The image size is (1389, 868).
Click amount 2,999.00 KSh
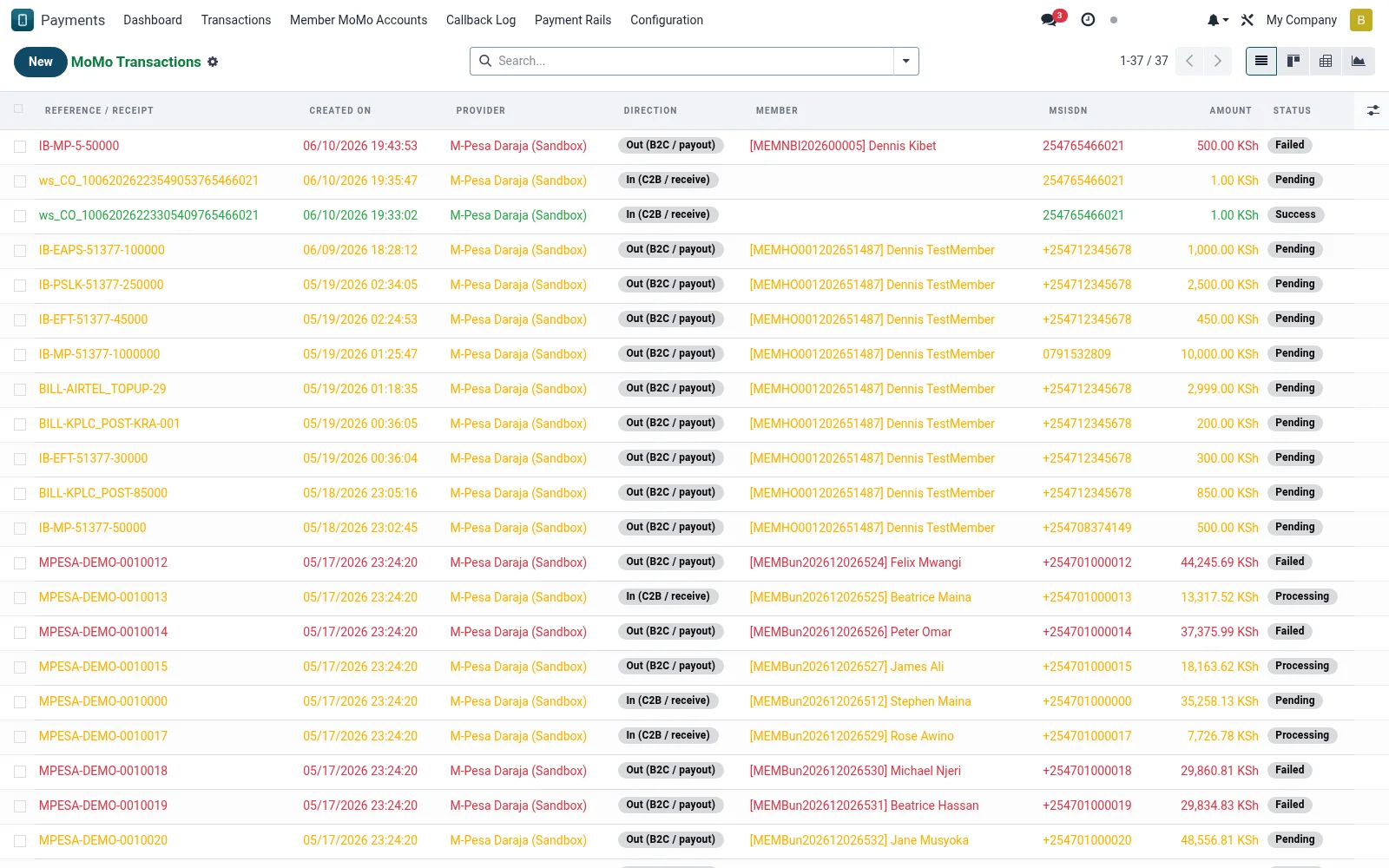coord(1223,389)
